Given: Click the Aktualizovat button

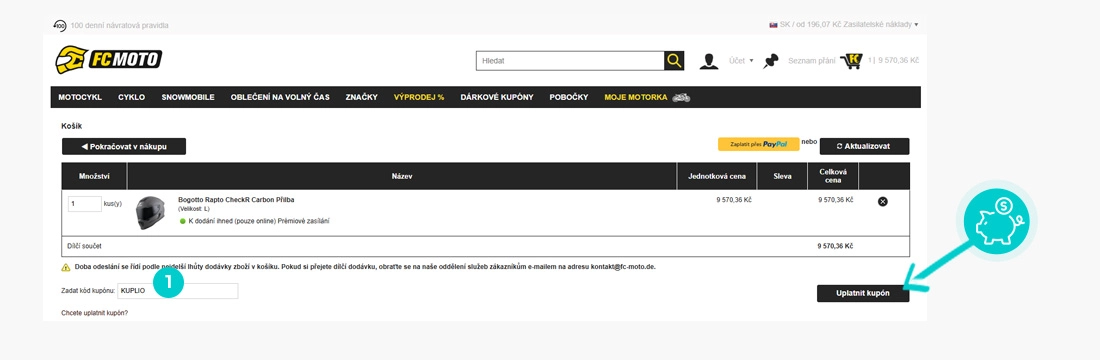Looking at the screenshot, I should [x=864, y=146].
